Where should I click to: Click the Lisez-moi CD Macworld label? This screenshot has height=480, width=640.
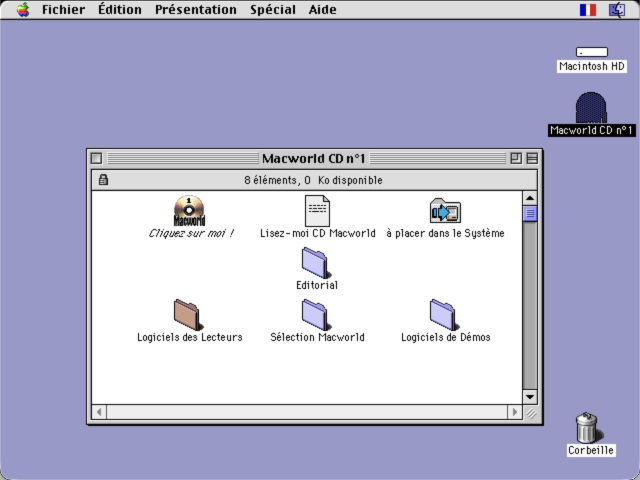(318, 233)
